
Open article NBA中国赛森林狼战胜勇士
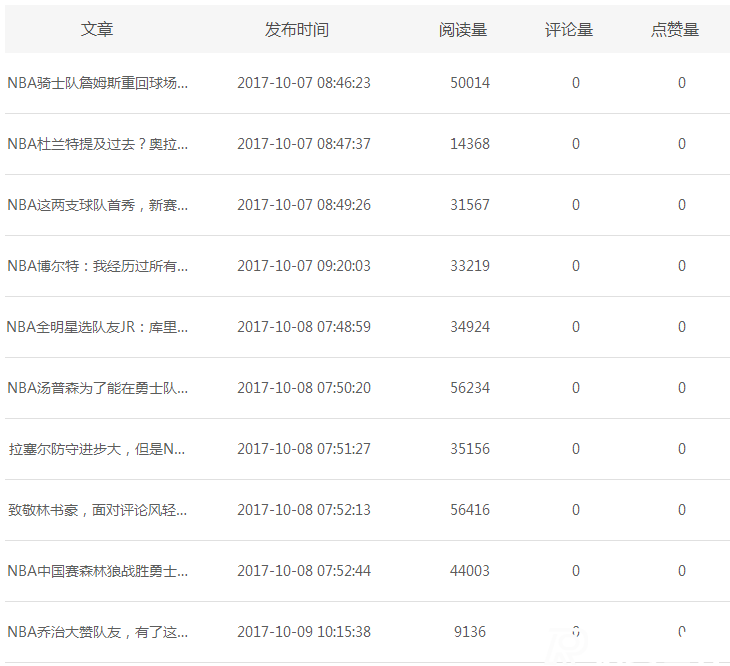[x=97, y=571]
